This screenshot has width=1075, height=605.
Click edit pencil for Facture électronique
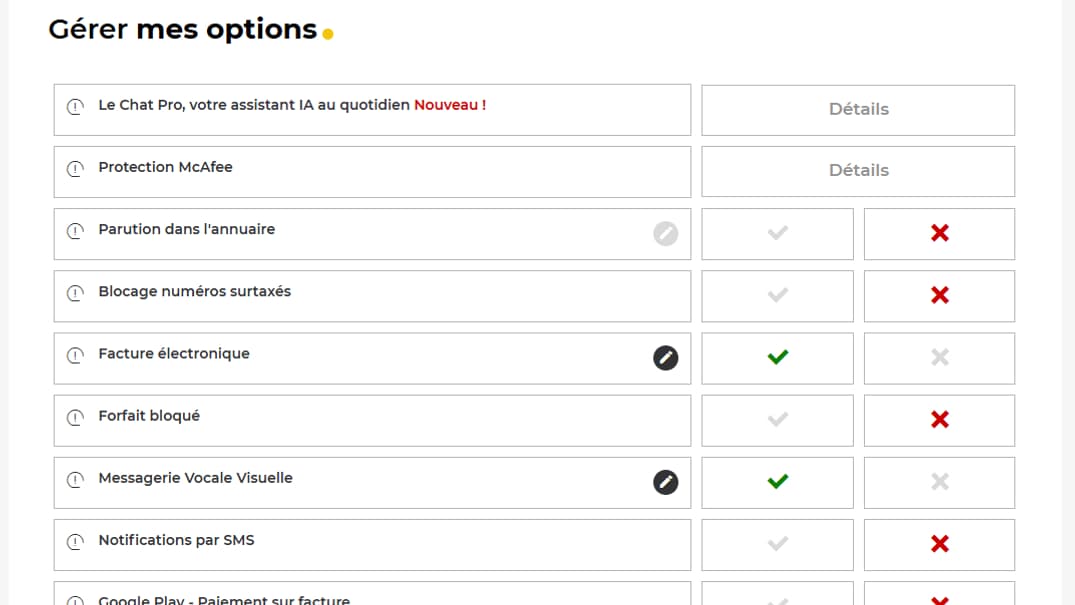tap(665, 357)
